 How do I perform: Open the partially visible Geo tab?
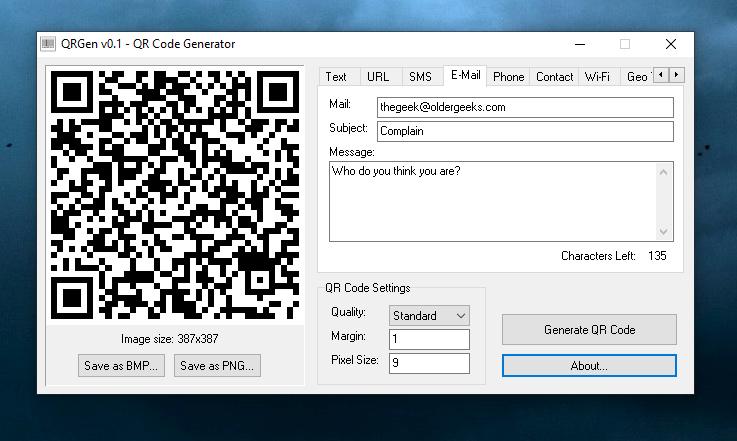[x=637, y=77]
